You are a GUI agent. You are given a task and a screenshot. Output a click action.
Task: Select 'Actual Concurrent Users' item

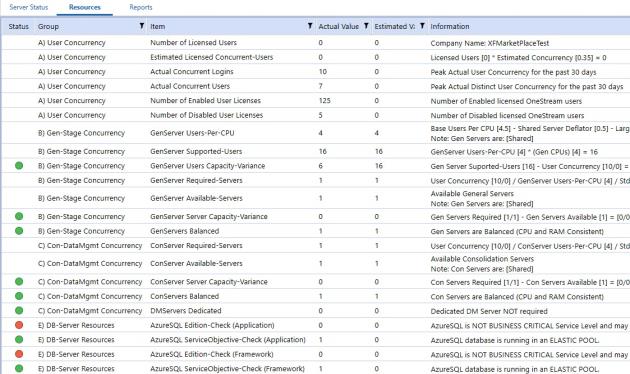click(190, 86)
